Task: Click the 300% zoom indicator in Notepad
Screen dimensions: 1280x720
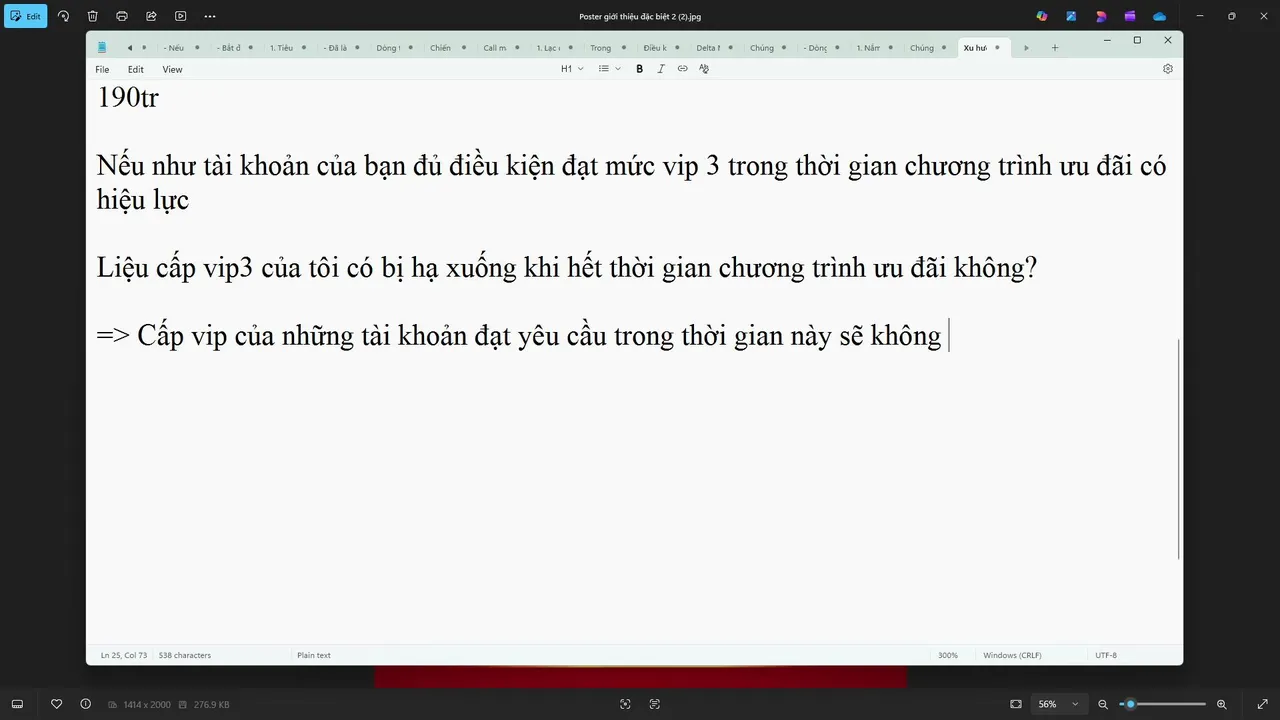Action: click(947, 655)
